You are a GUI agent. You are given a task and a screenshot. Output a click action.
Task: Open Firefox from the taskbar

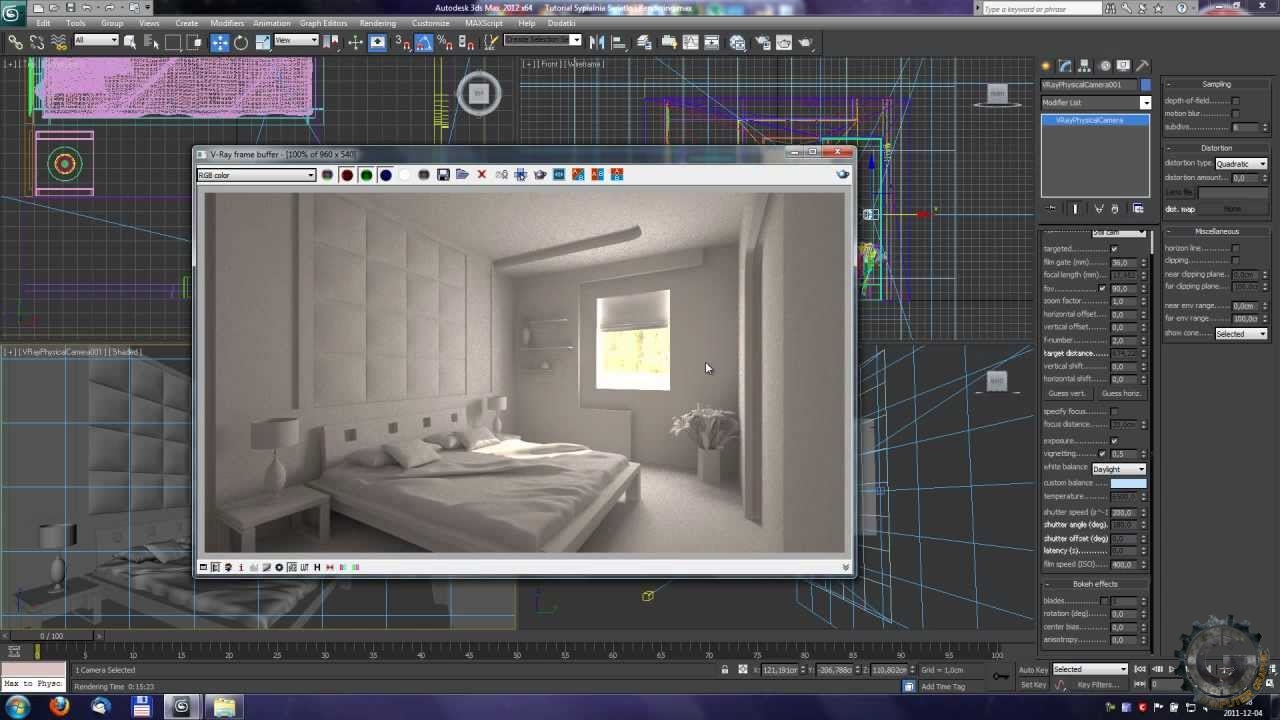coord(59,707)
